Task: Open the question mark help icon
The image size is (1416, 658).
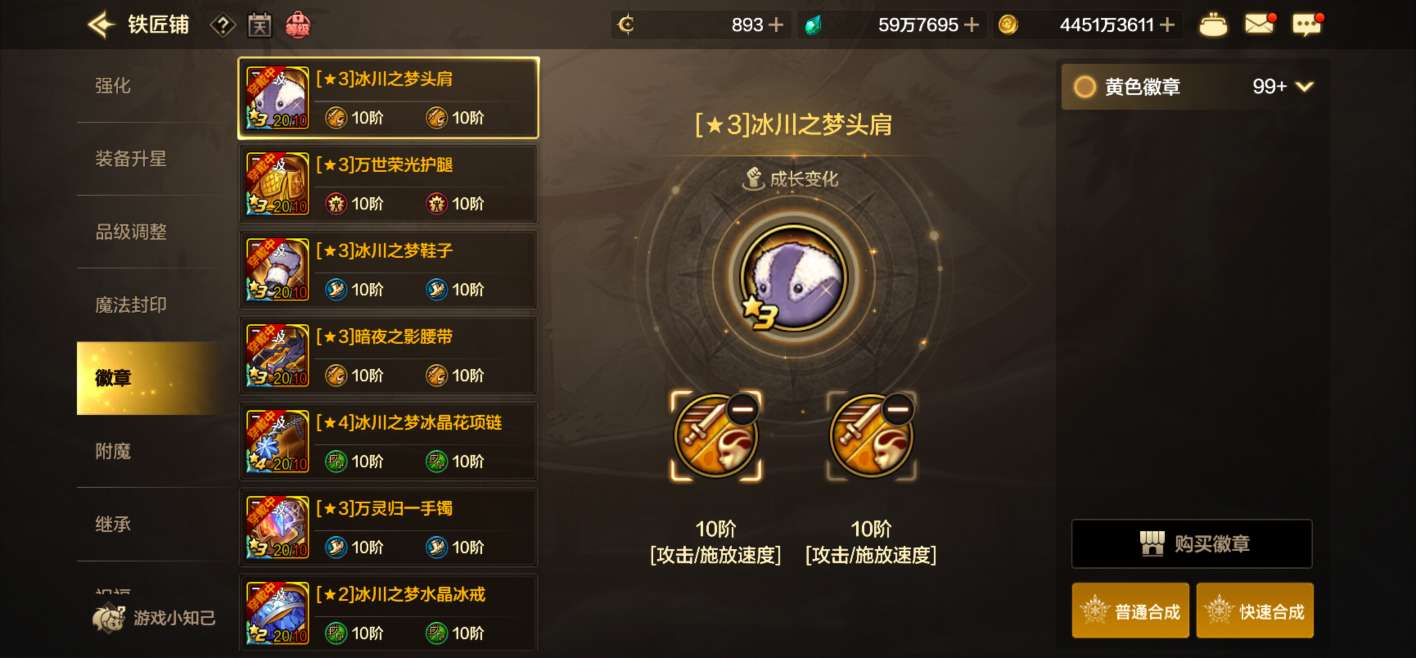Action: (x=223, y=25)
